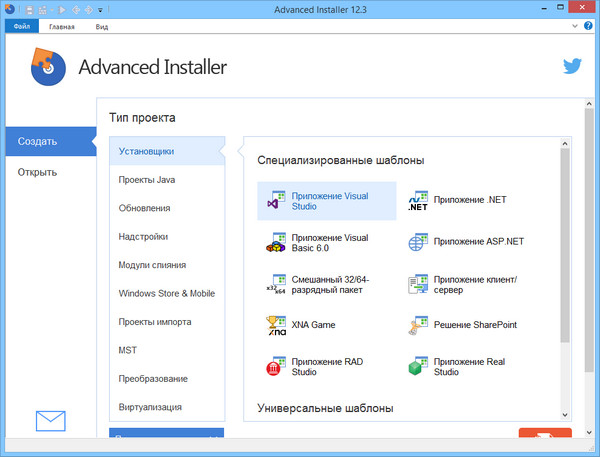
Task: Click the template list scrollbar down arrow
Action: (x=565, y=412)
